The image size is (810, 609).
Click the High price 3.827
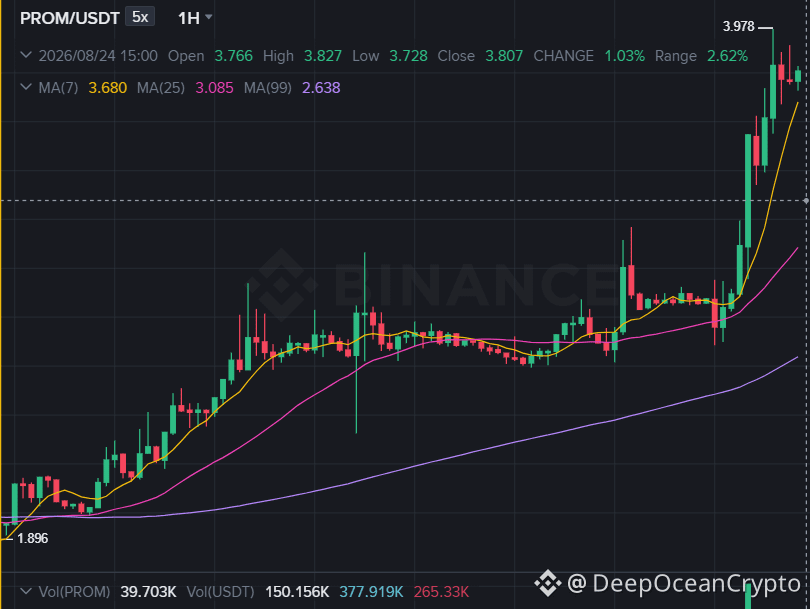323,56
